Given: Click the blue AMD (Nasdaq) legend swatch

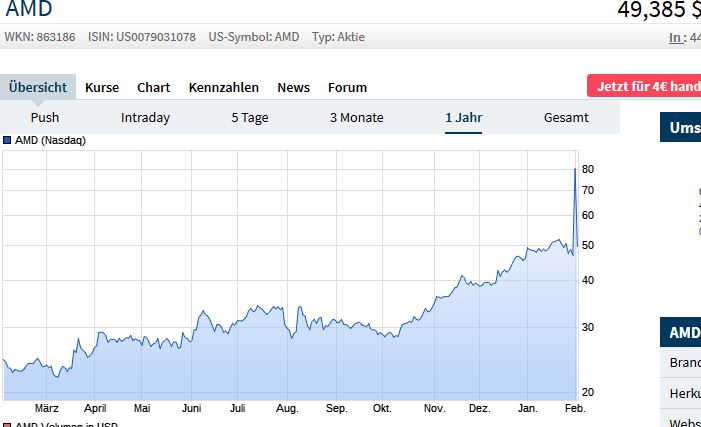Looking at the screenshot, I should [7, 140].
